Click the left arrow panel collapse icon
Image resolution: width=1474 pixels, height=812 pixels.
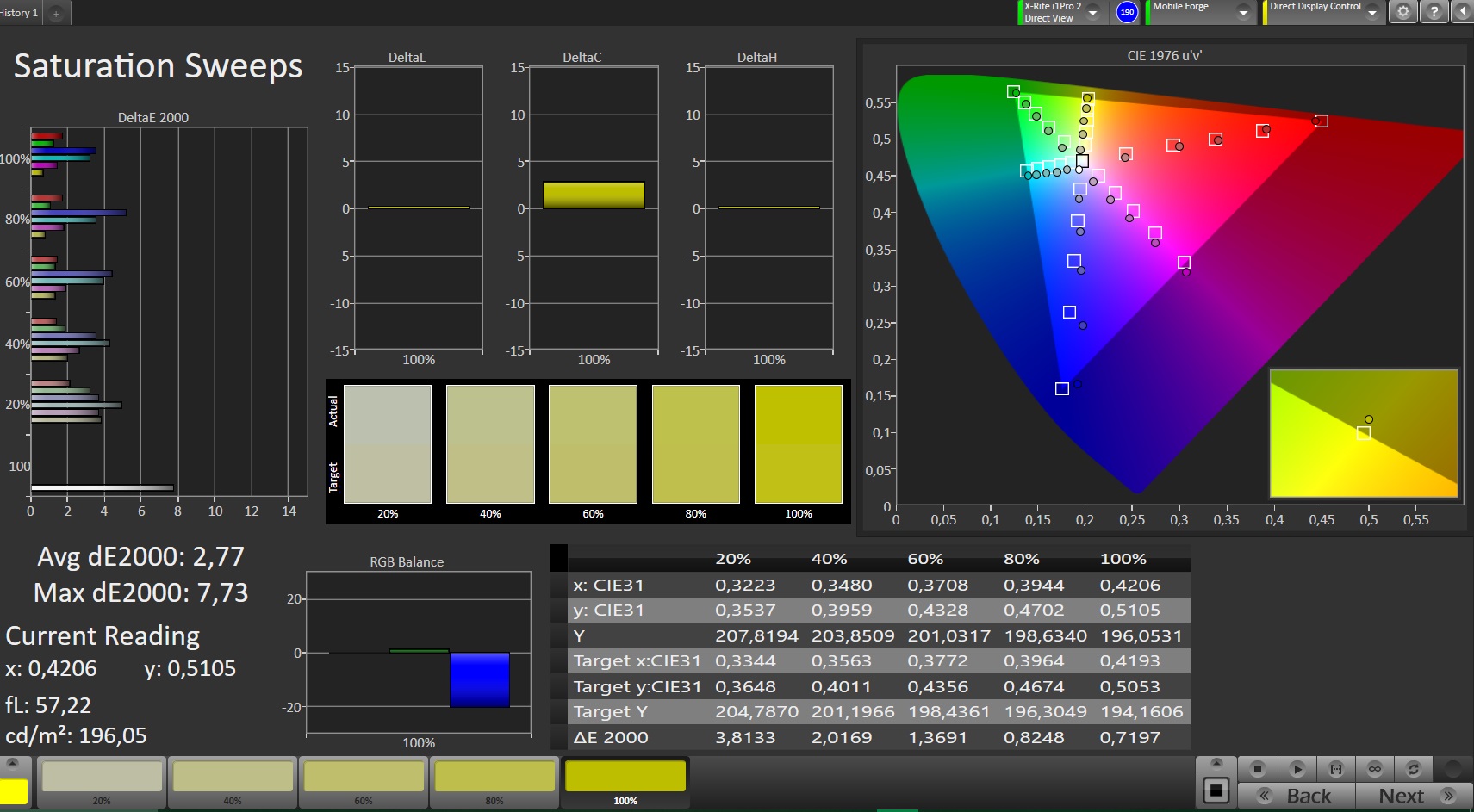(1463, 12)
